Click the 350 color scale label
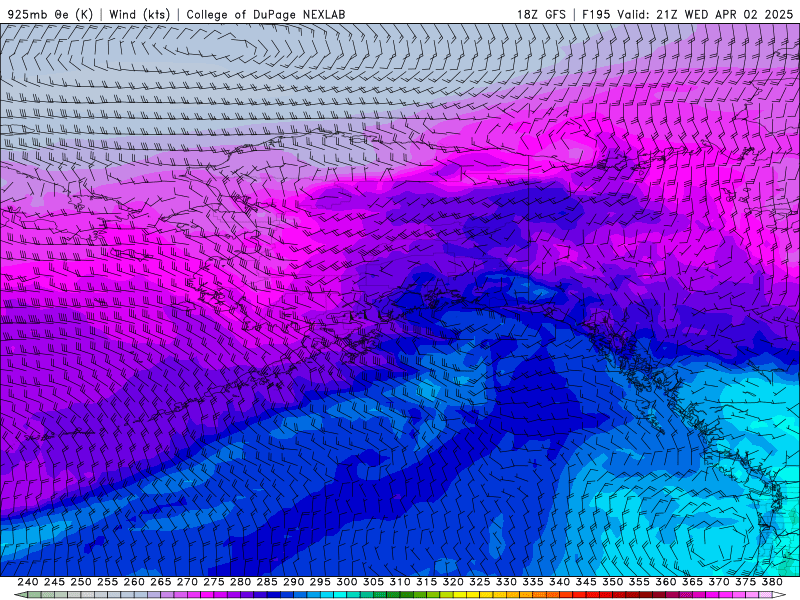The image size is (800, 600). (x=612, y=582)
